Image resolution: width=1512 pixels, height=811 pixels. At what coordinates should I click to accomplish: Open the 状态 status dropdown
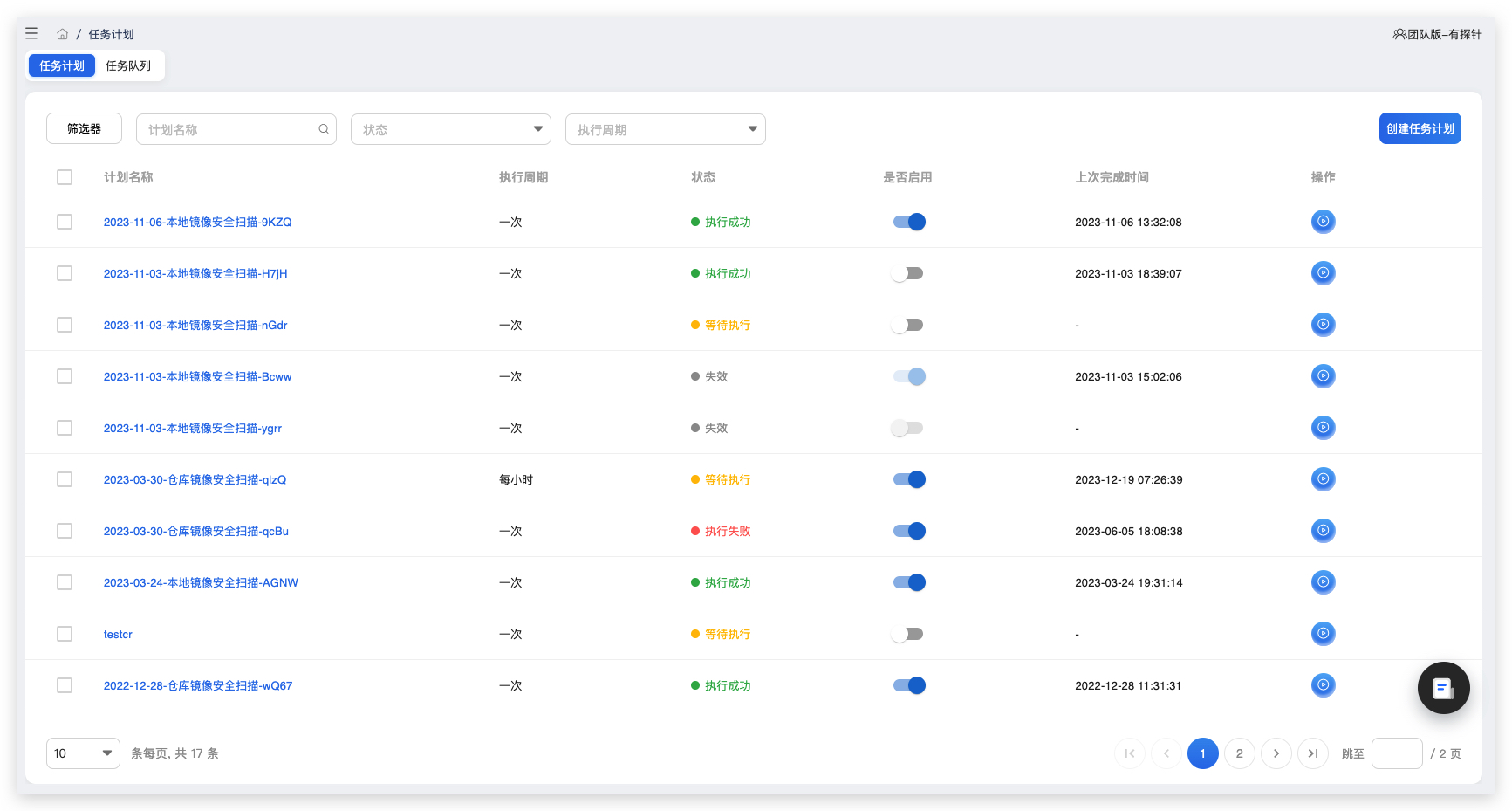tap(451, 129)
